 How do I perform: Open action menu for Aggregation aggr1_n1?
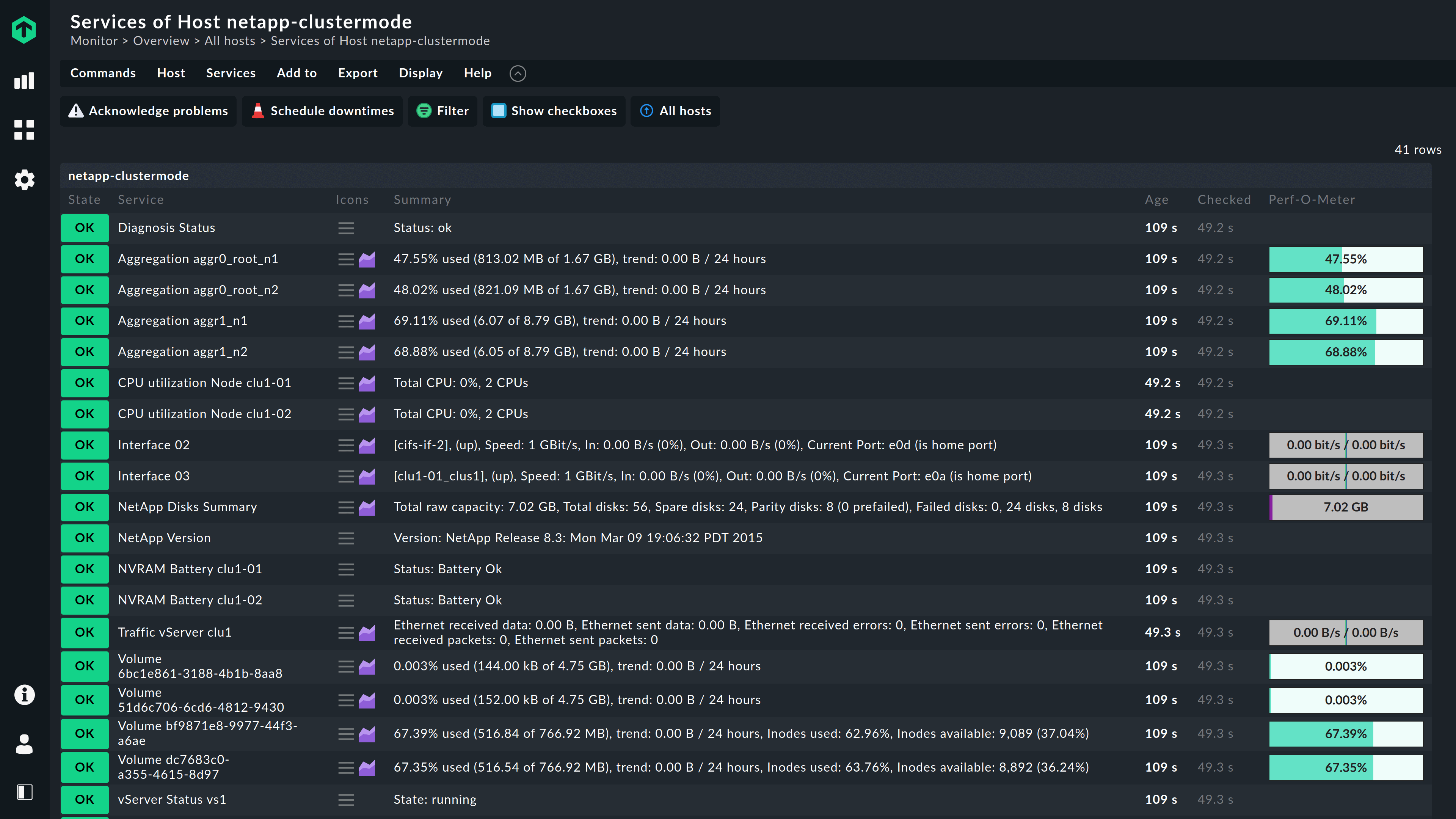pos(346,321)
